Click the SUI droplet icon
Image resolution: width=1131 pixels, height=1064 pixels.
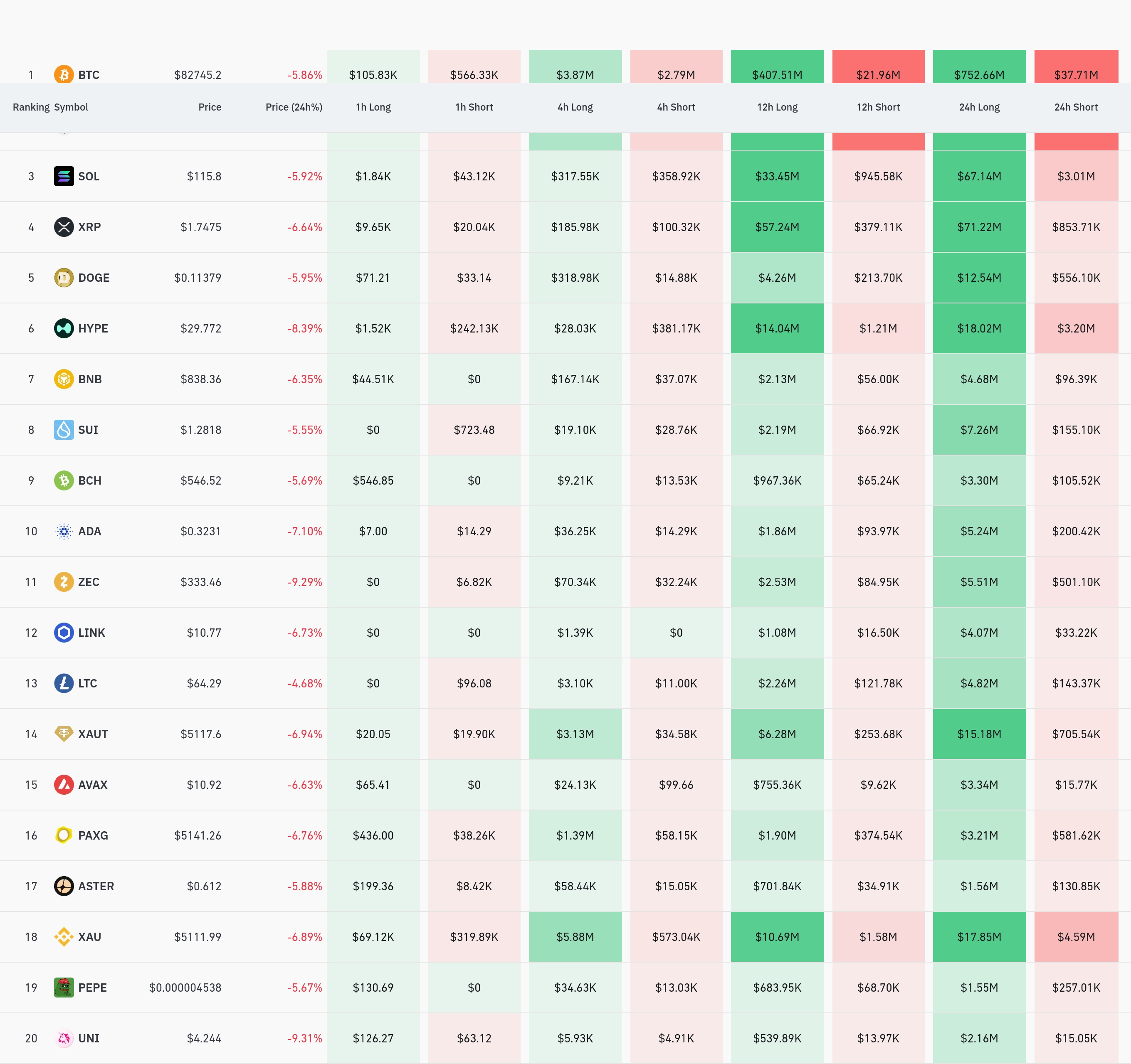tap(64, 429)
